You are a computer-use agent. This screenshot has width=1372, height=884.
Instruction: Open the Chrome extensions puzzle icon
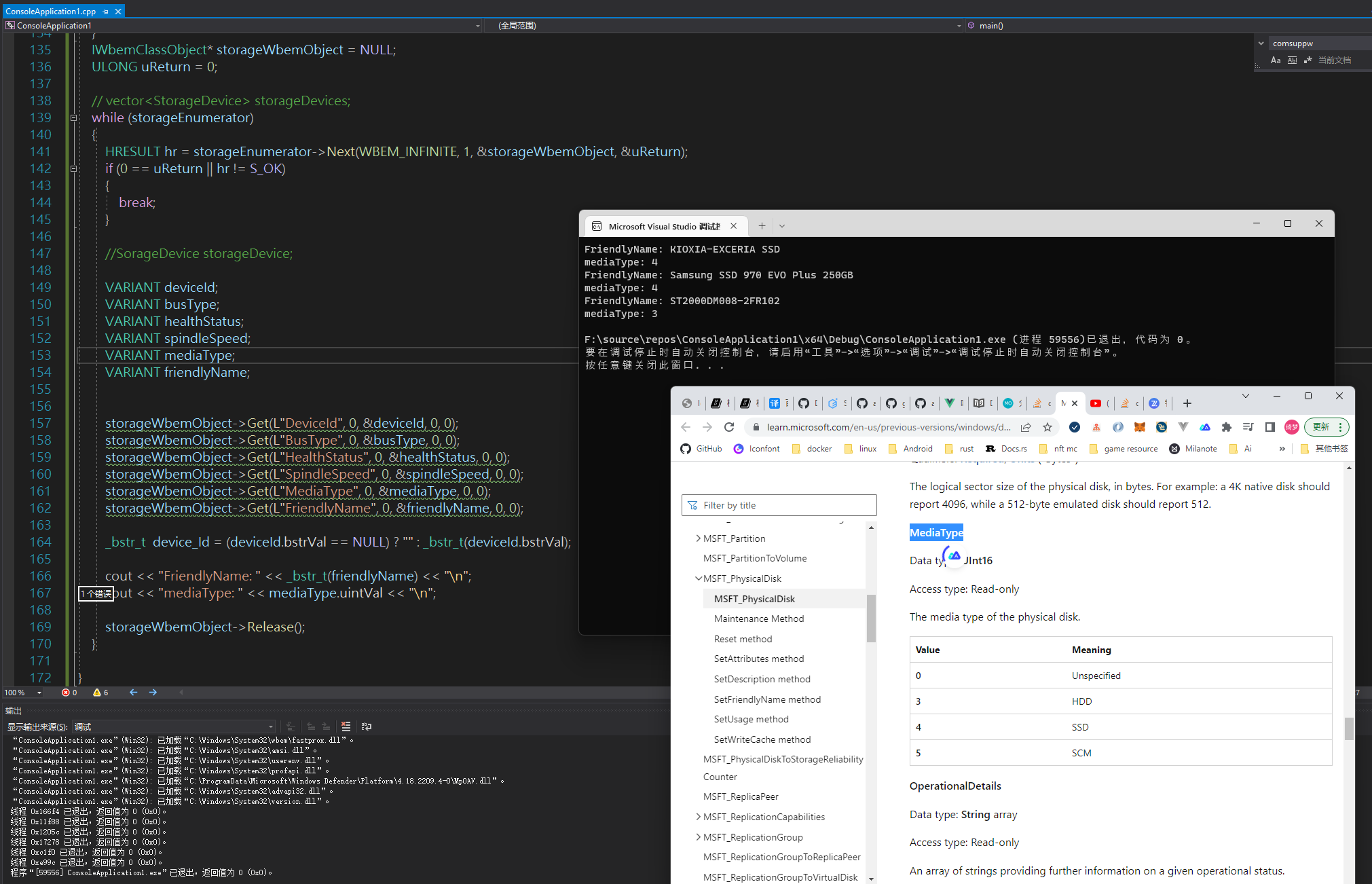(1226, 427)
